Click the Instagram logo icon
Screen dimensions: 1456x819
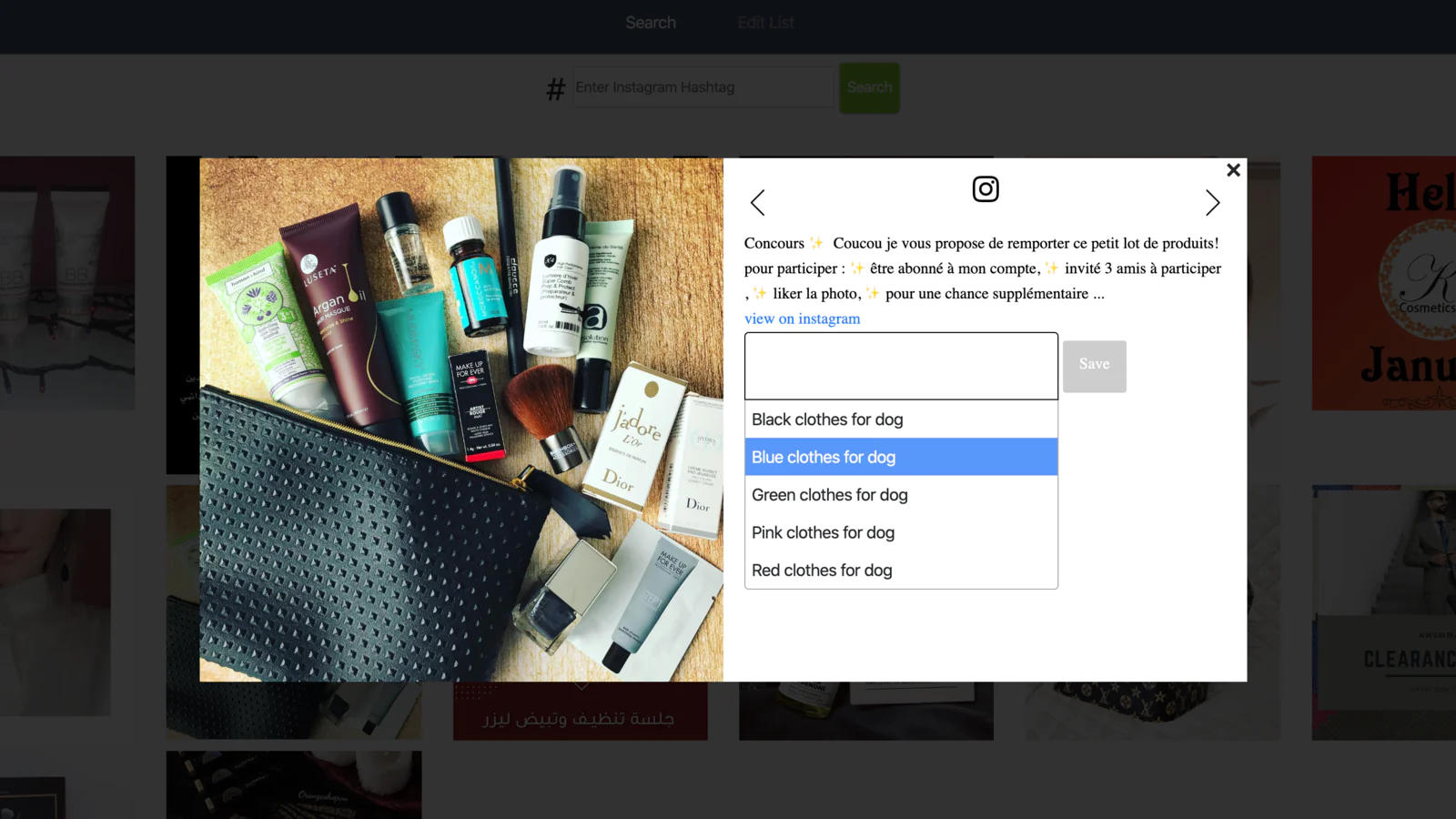[986, 189]
